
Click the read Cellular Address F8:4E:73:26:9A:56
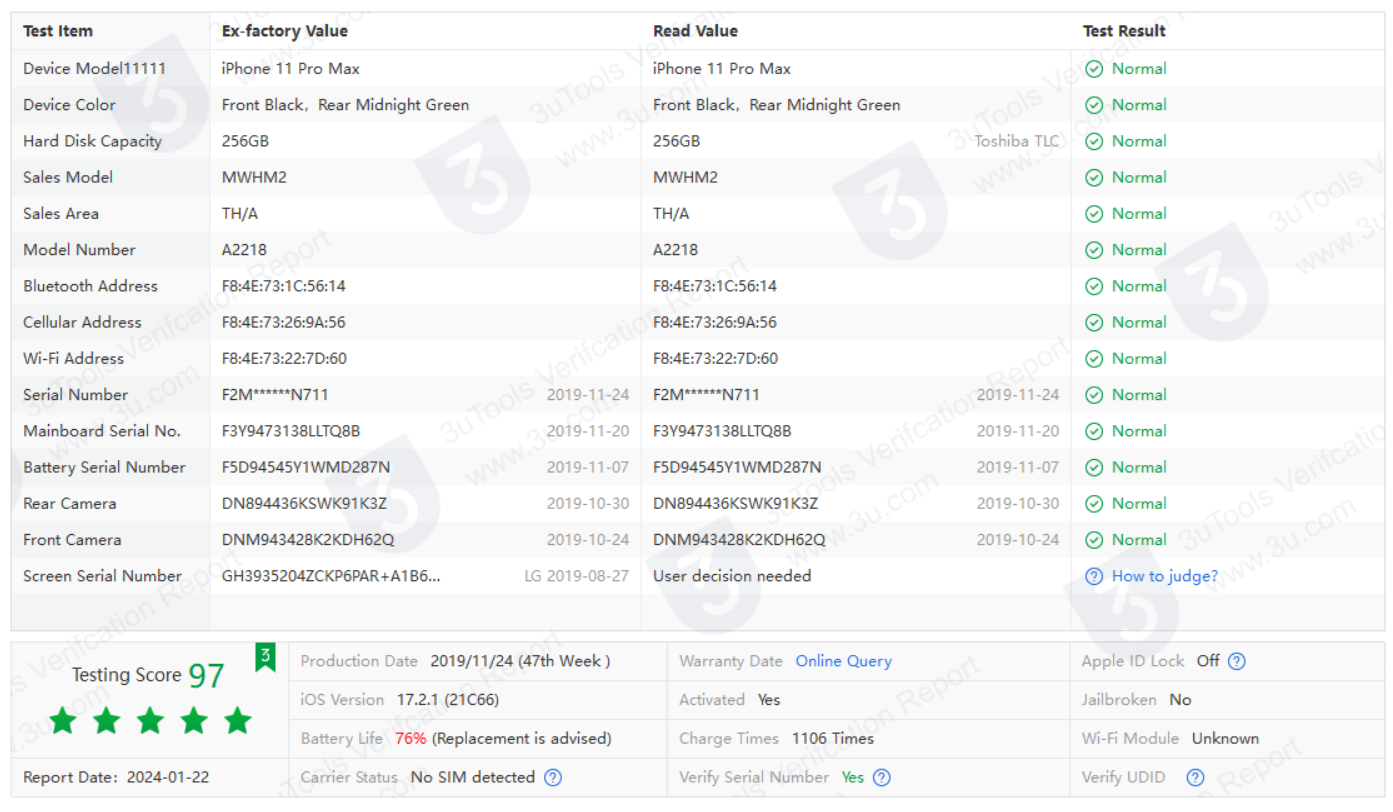[715, 322]
